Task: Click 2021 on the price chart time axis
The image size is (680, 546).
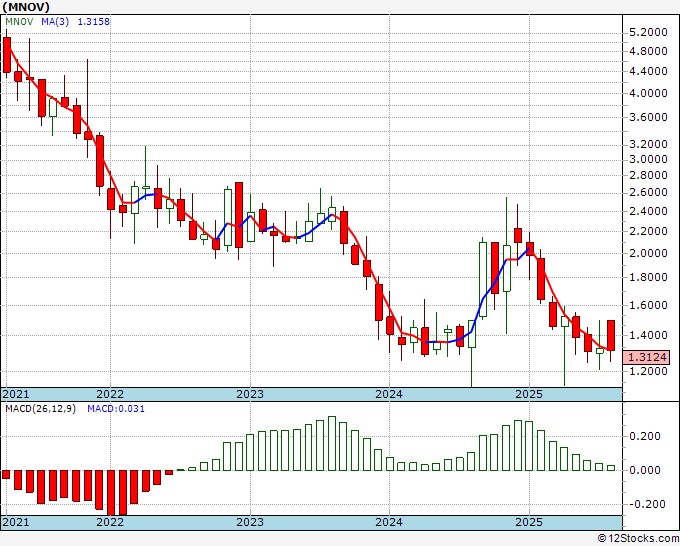Action: tap(16, 394)
